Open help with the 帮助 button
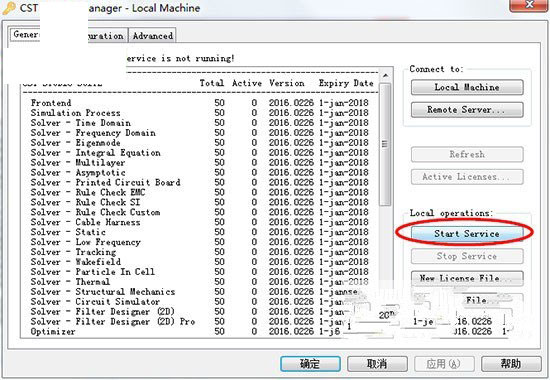 click(511, 364)
